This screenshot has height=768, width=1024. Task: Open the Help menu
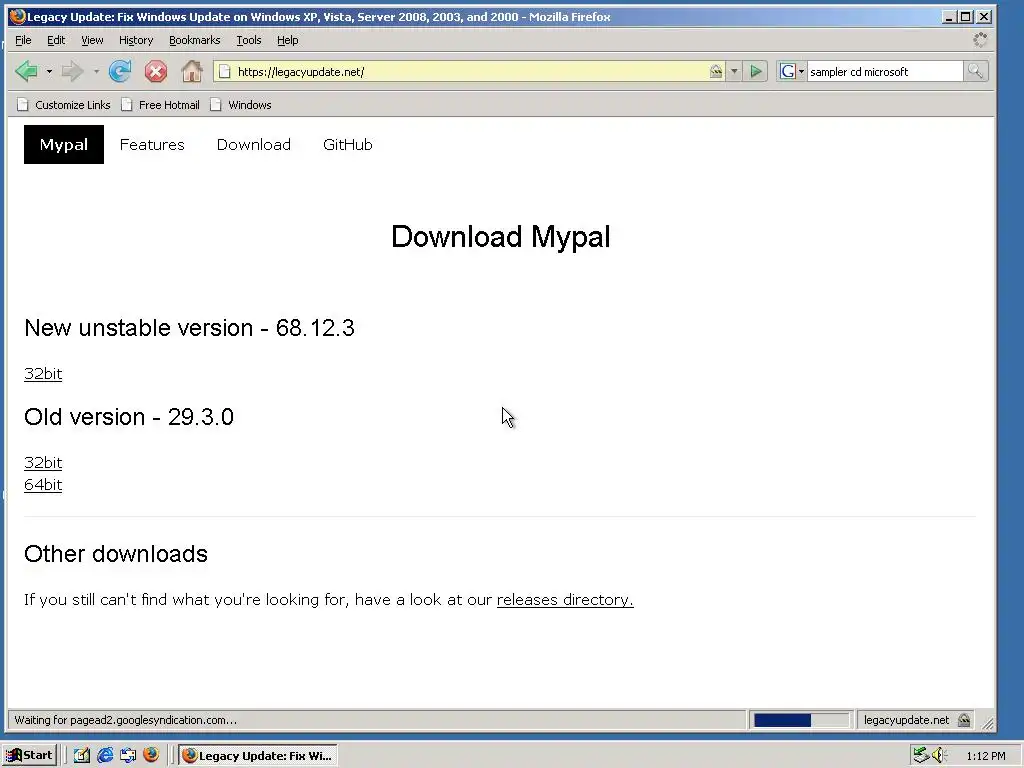[287, 40]
